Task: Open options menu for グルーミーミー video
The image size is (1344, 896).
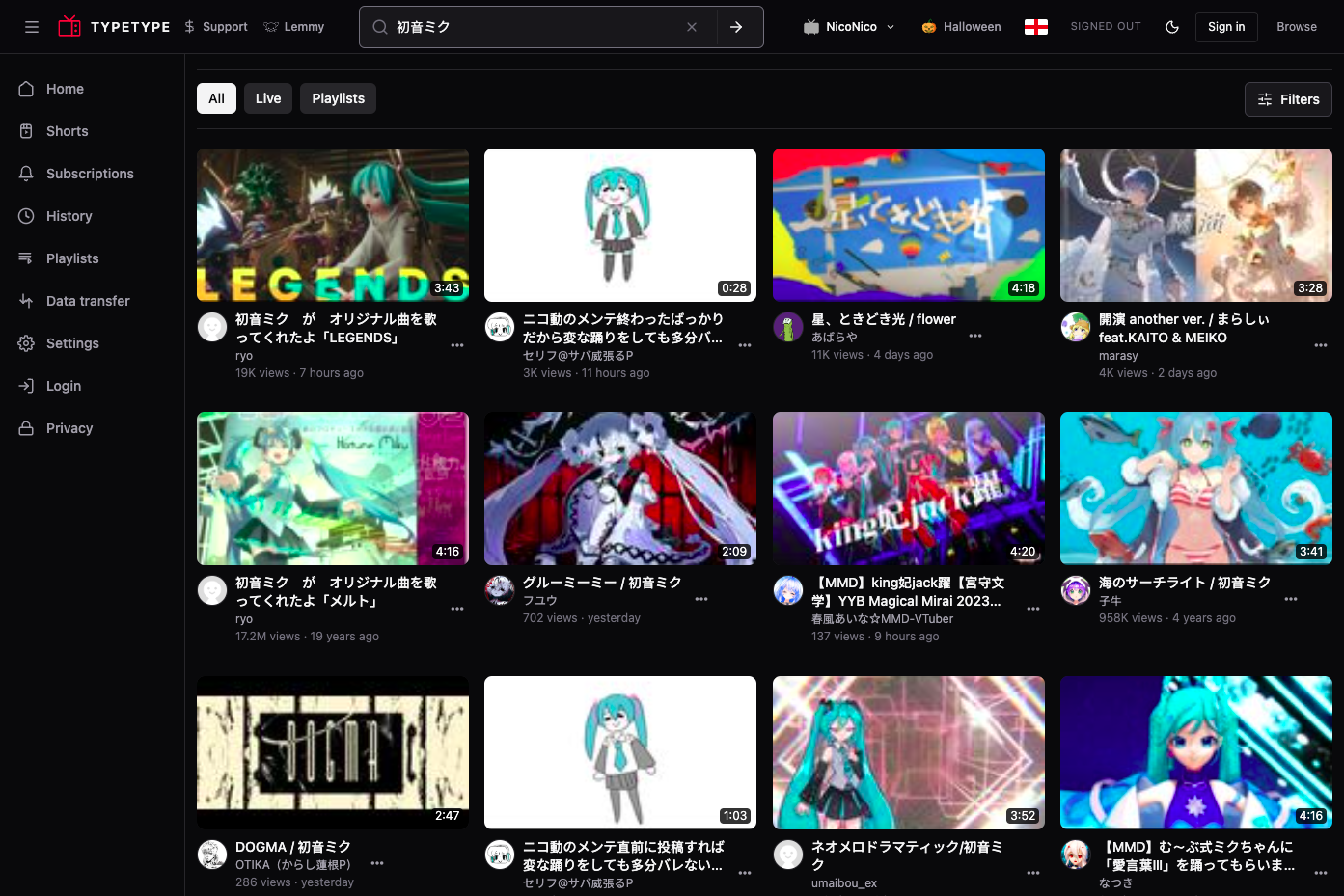Action: (x=701, y=599)
